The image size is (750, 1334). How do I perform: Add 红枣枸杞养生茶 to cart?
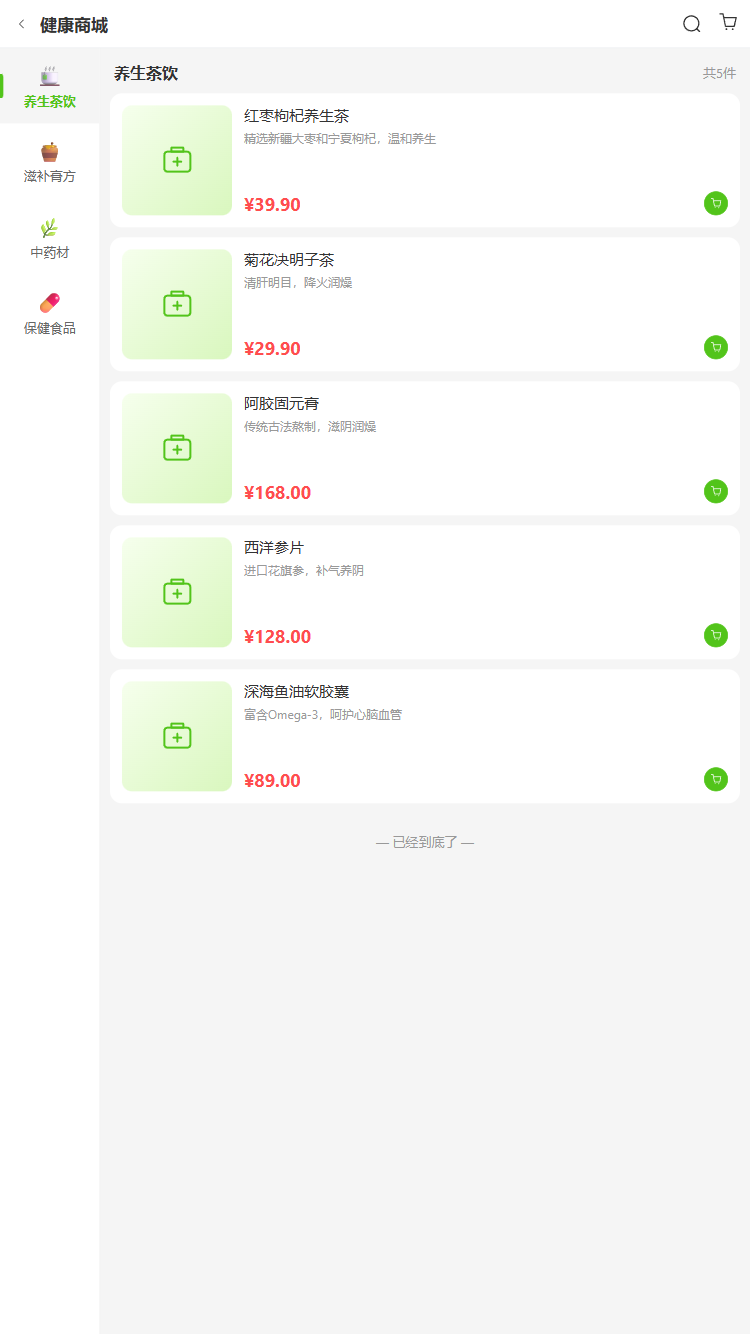(x=715, y=204)
